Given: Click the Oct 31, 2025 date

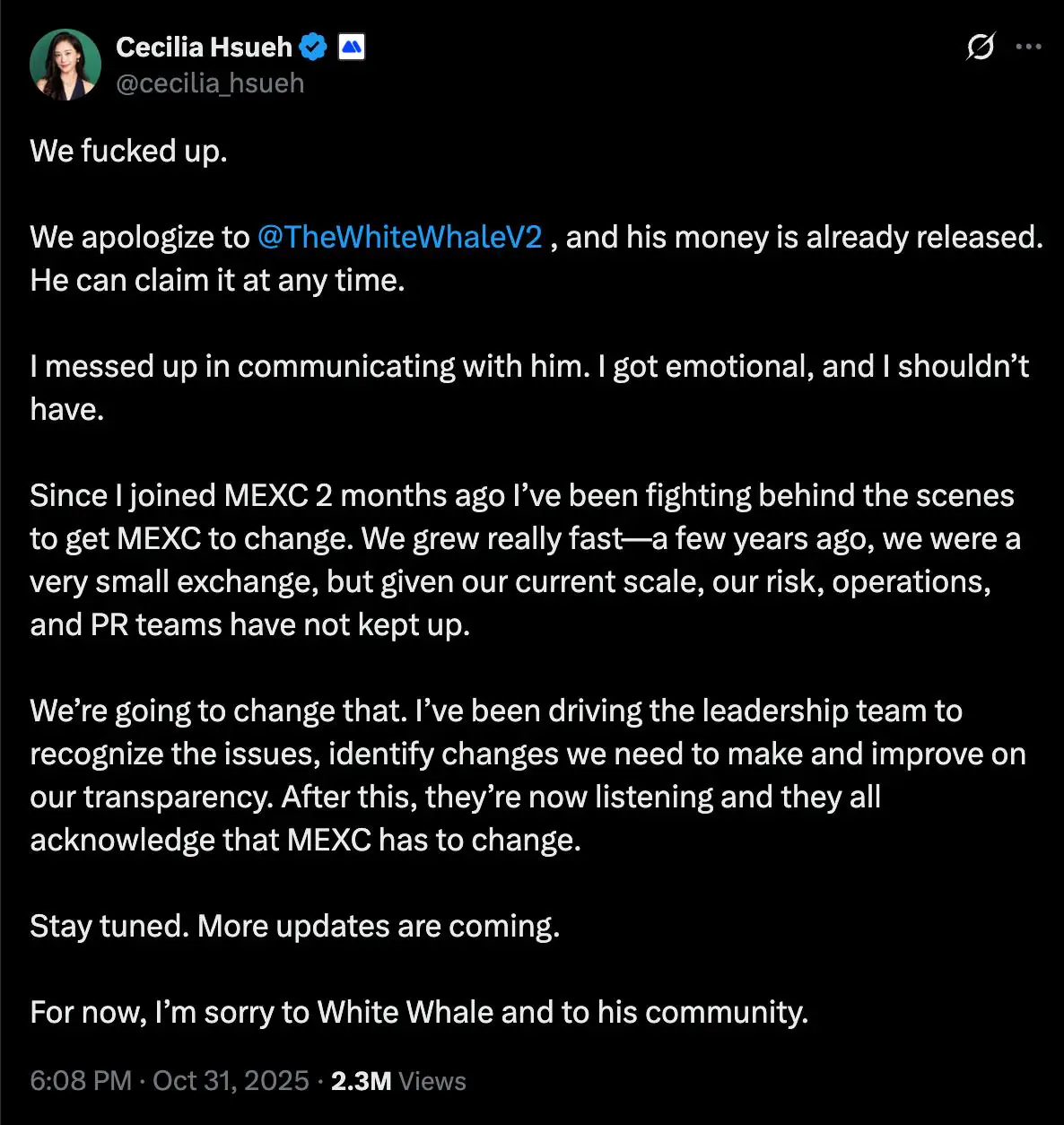Looking at the screenshot, I should pos(231,1080).
